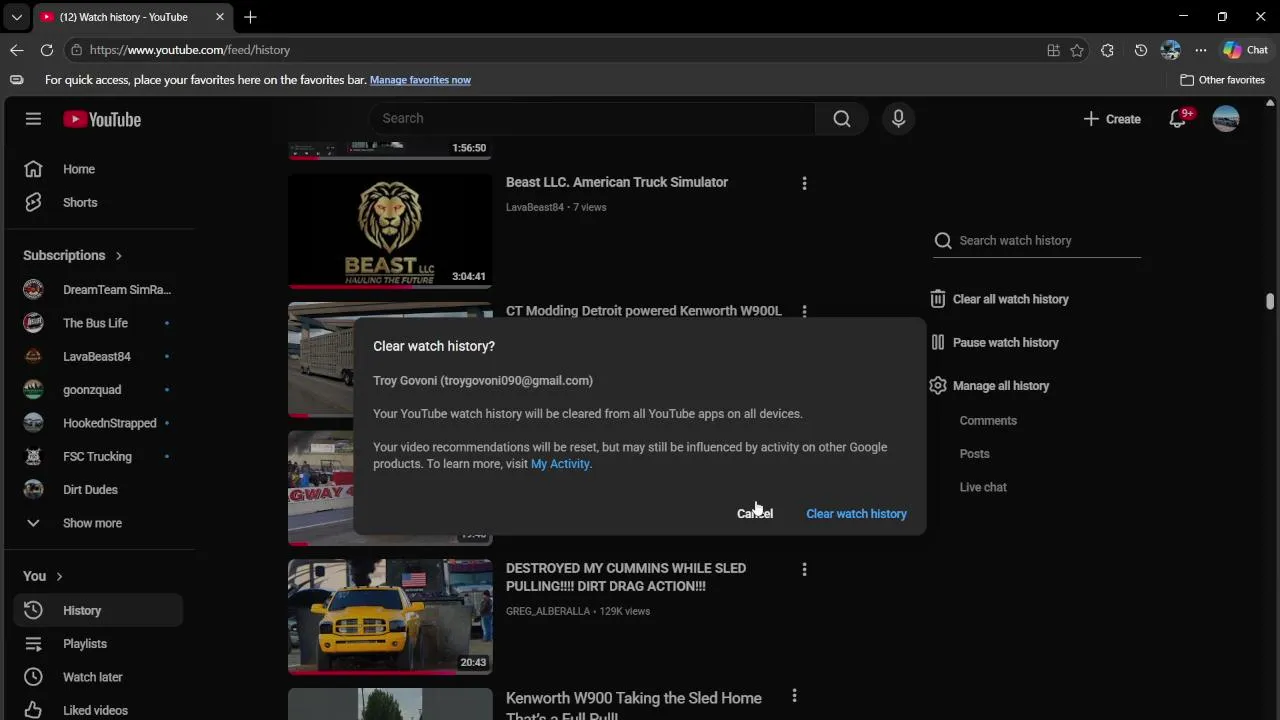Screen dimensions: 1280x720
Task: Open options for Kenworth W900 Sled video
Action: [794, 695]
